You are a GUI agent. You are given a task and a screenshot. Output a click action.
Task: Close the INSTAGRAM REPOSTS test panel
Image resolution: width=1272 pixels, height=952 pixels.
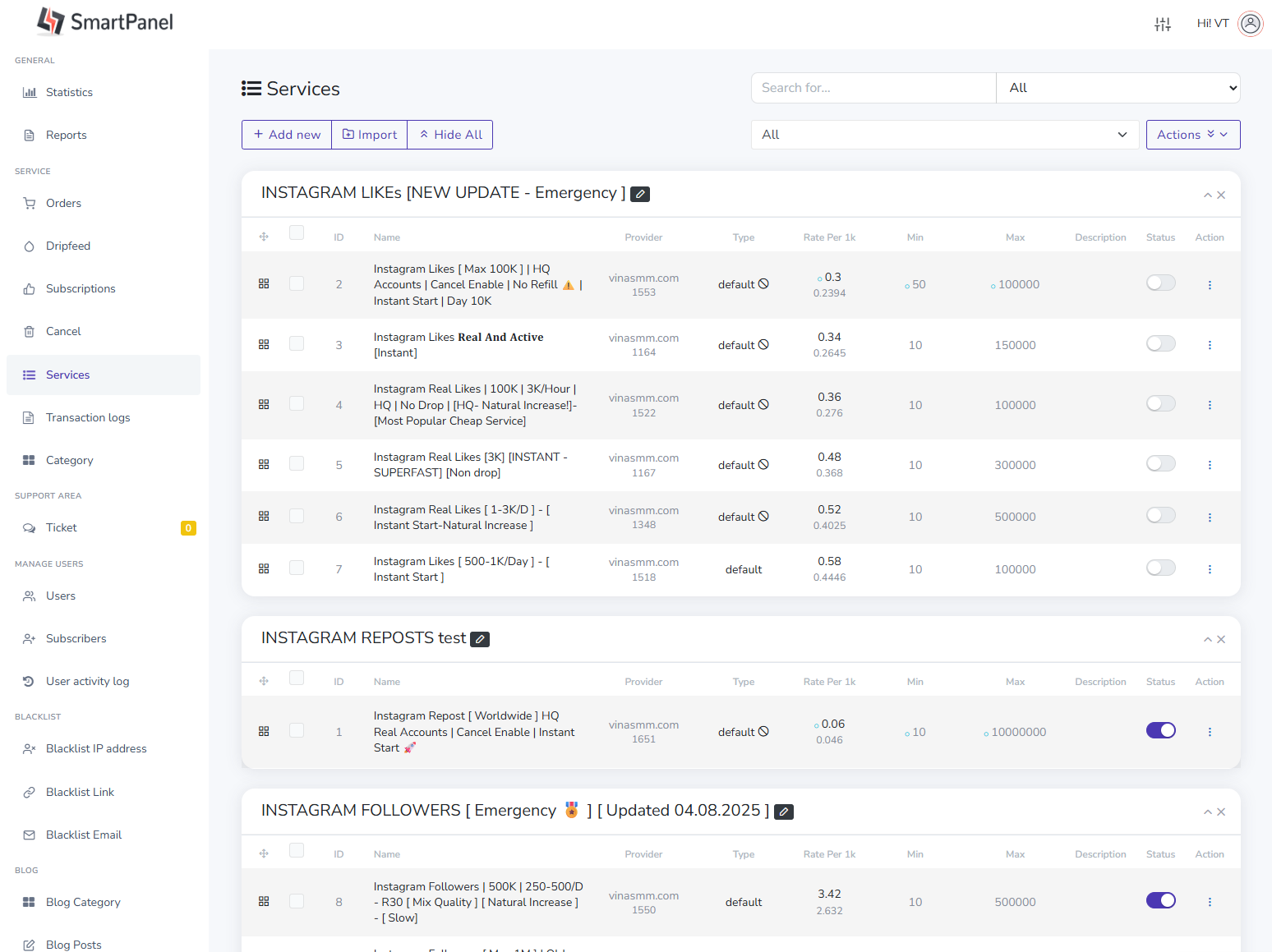click(x=1221, y=640)
